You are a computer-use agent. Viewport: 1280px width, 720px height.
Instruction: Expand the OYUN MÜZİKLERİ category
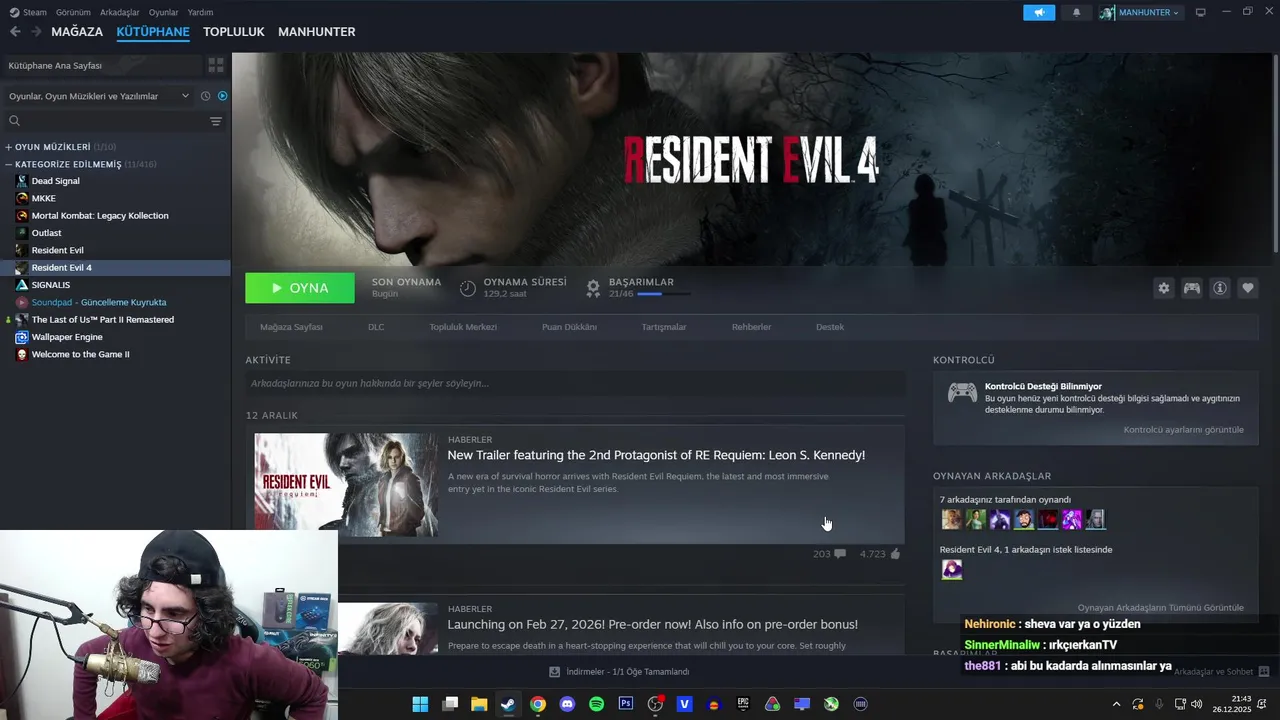pyautogui.click(x=8, y=147)
